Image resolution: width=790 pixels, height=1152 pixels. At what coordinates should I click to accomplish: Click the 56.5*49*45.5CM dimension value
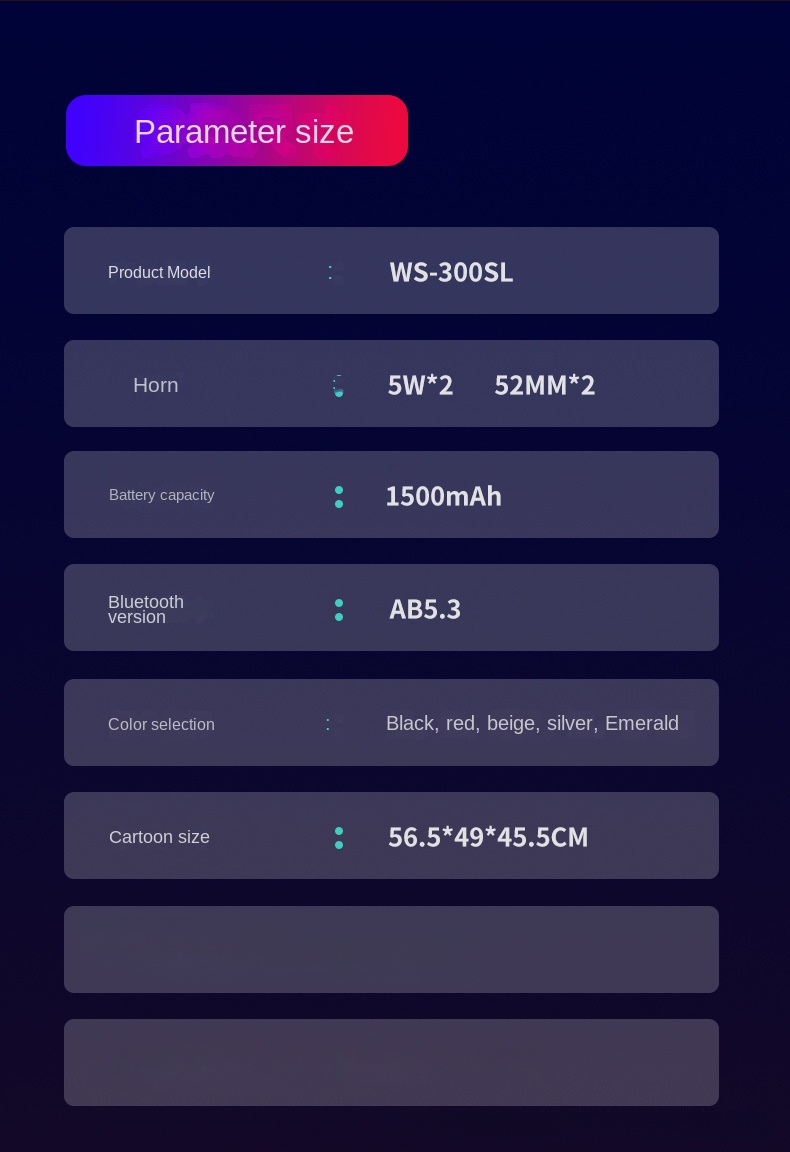pyautogui.click(x=488, y=837)
